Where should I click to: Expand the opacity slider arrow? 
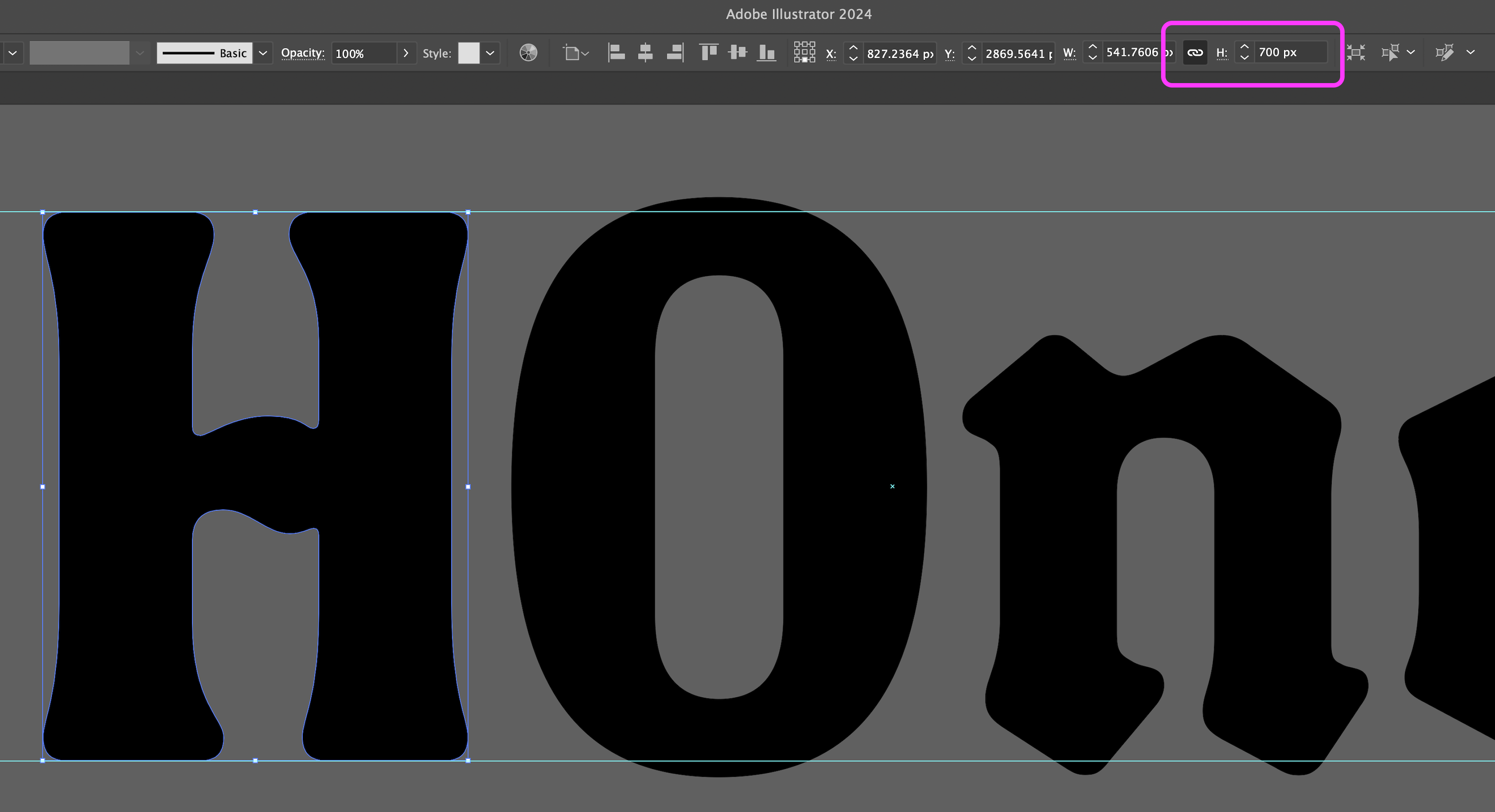406,53
